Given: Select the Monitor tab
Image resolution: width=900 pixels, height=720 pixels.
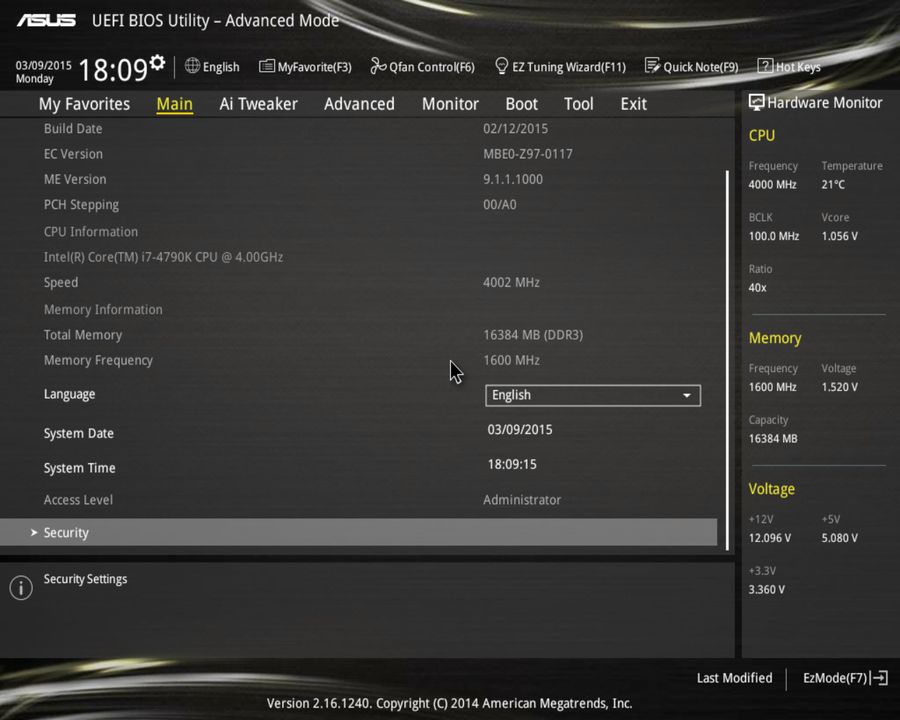Looking at the screenshot, I should (450, 103).
